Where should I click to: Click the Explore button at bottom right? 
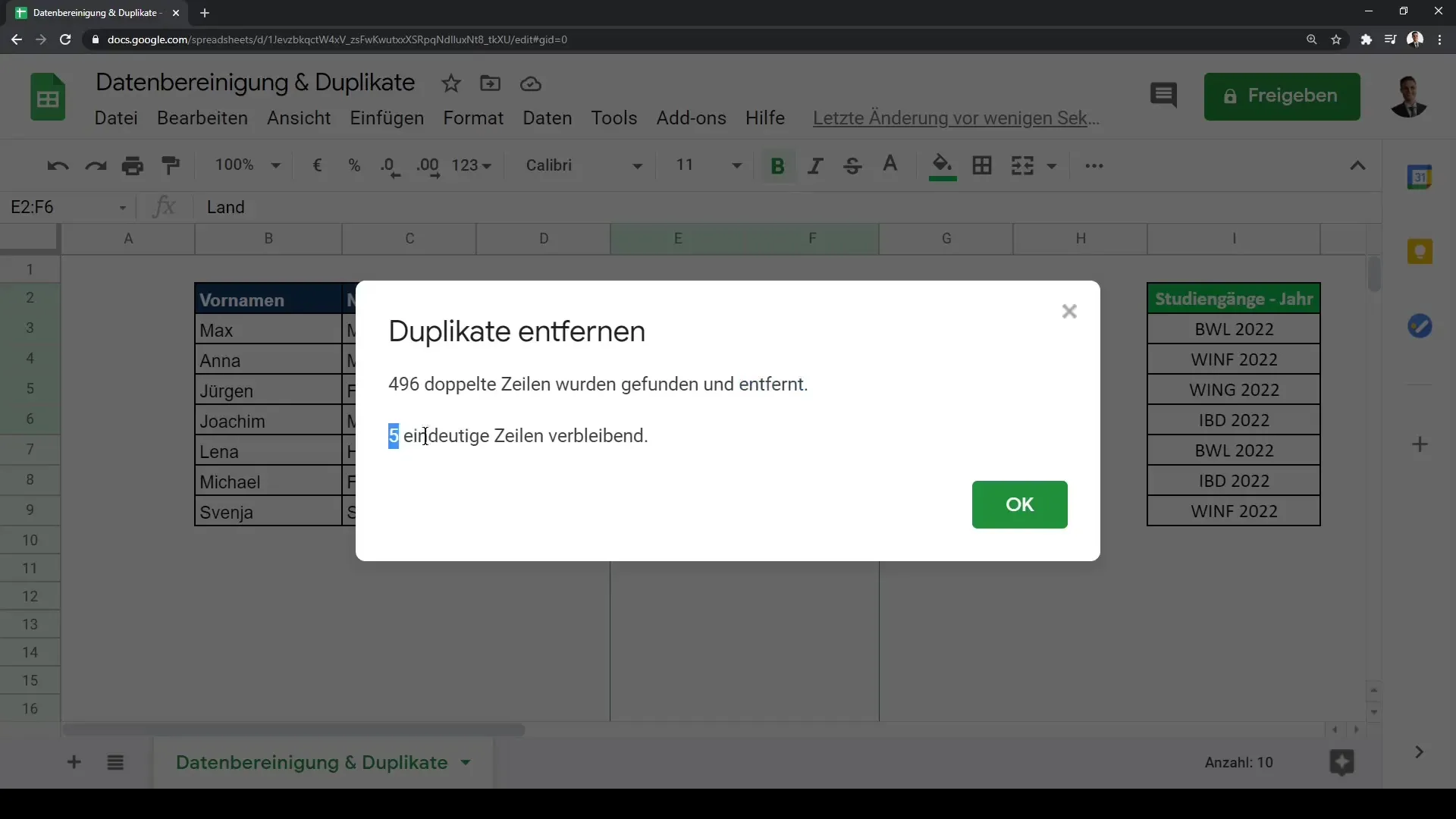click(x=1341, y=762)
